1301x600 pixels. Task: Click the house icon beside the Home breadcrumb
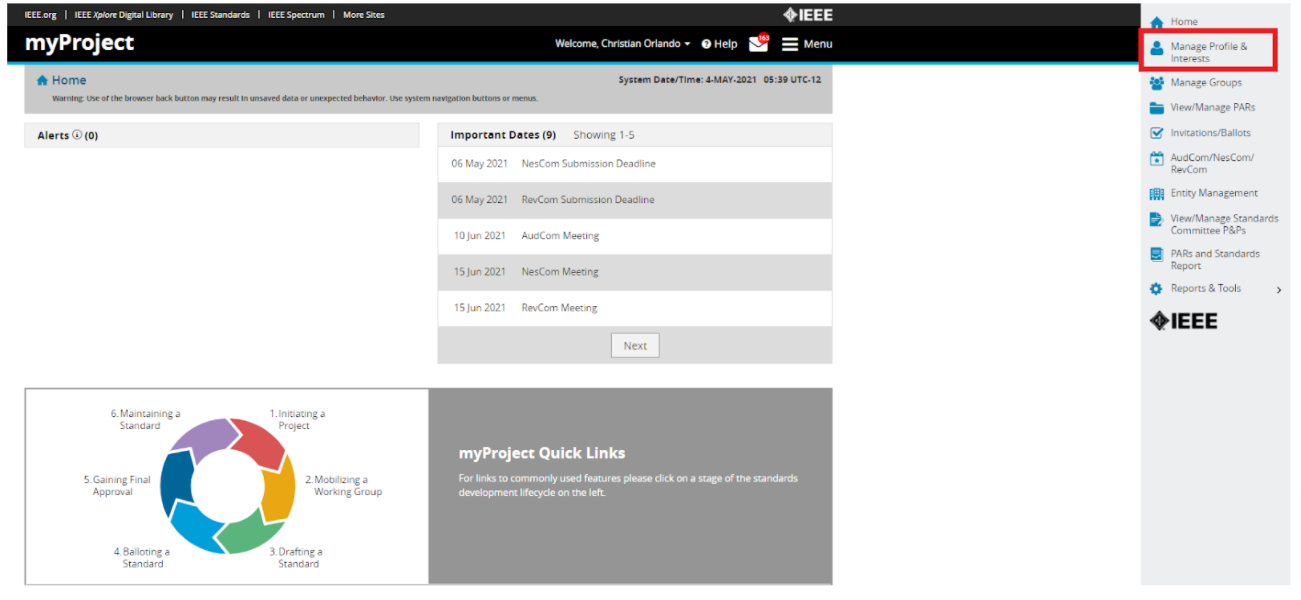click(x=42, y=81)
